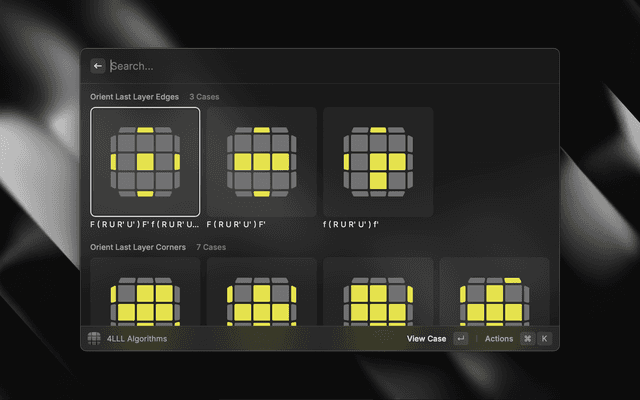Click the 4LLL Algorithms extension title

point(137,339)
